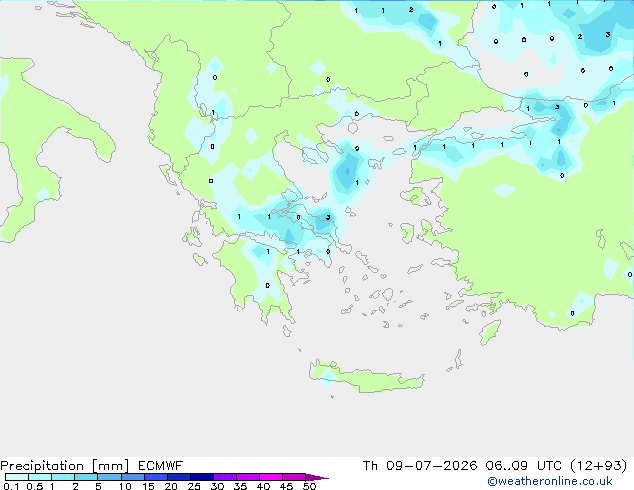Click the '30' legend scale value
This screenshot has height=490, width=634.
pos(217,486)
